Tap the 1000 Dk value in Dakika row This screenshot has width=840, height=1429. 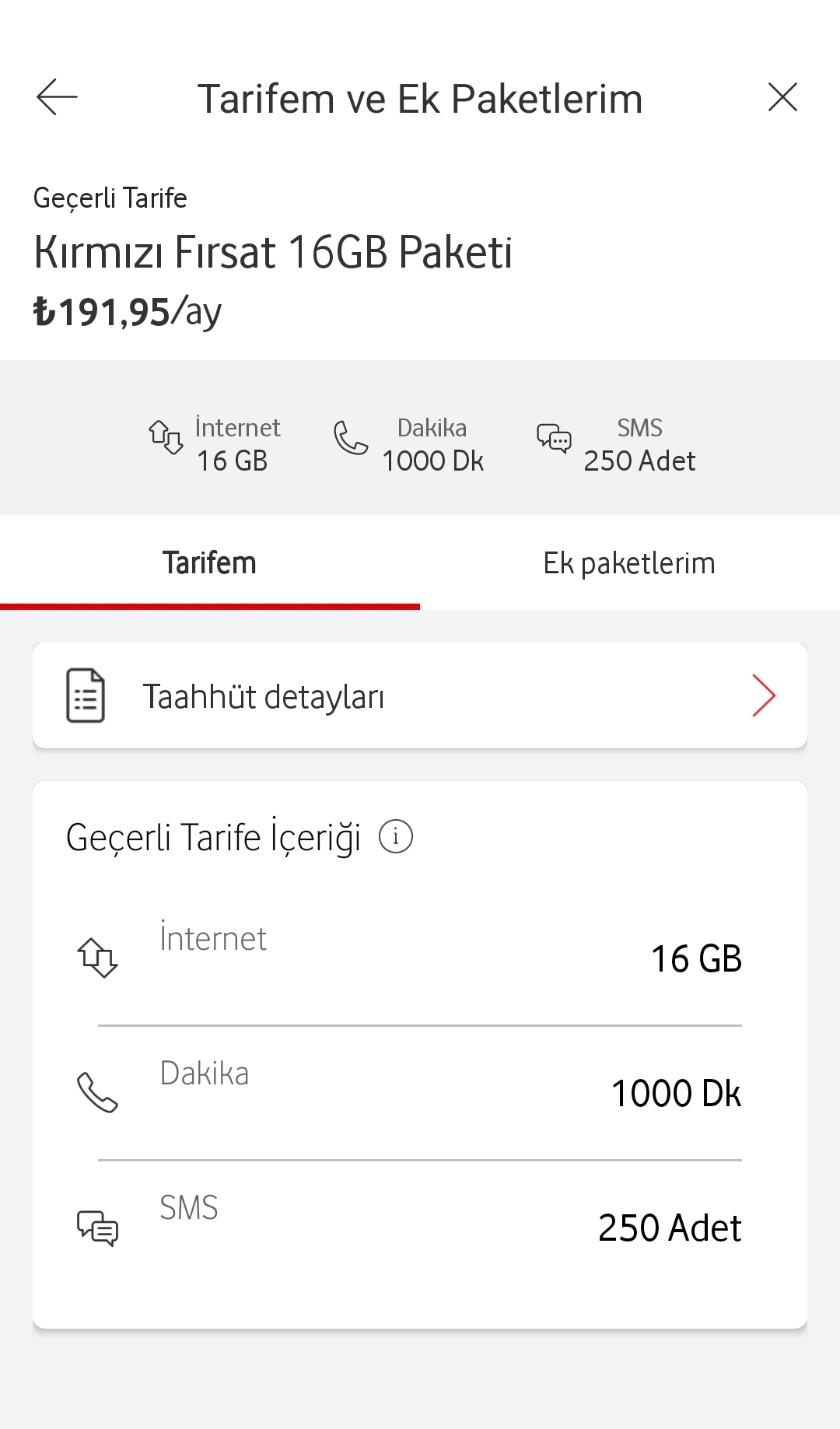[676, 1093]
